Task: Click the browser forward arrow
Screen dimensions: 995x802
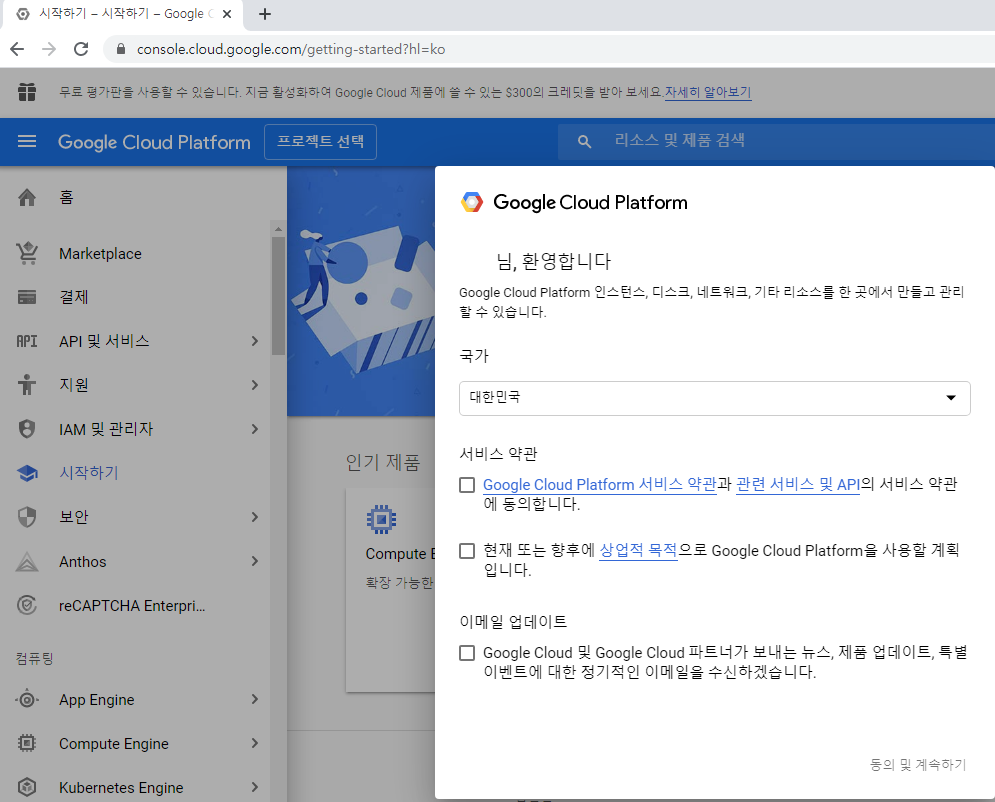Action: [49, 49]
